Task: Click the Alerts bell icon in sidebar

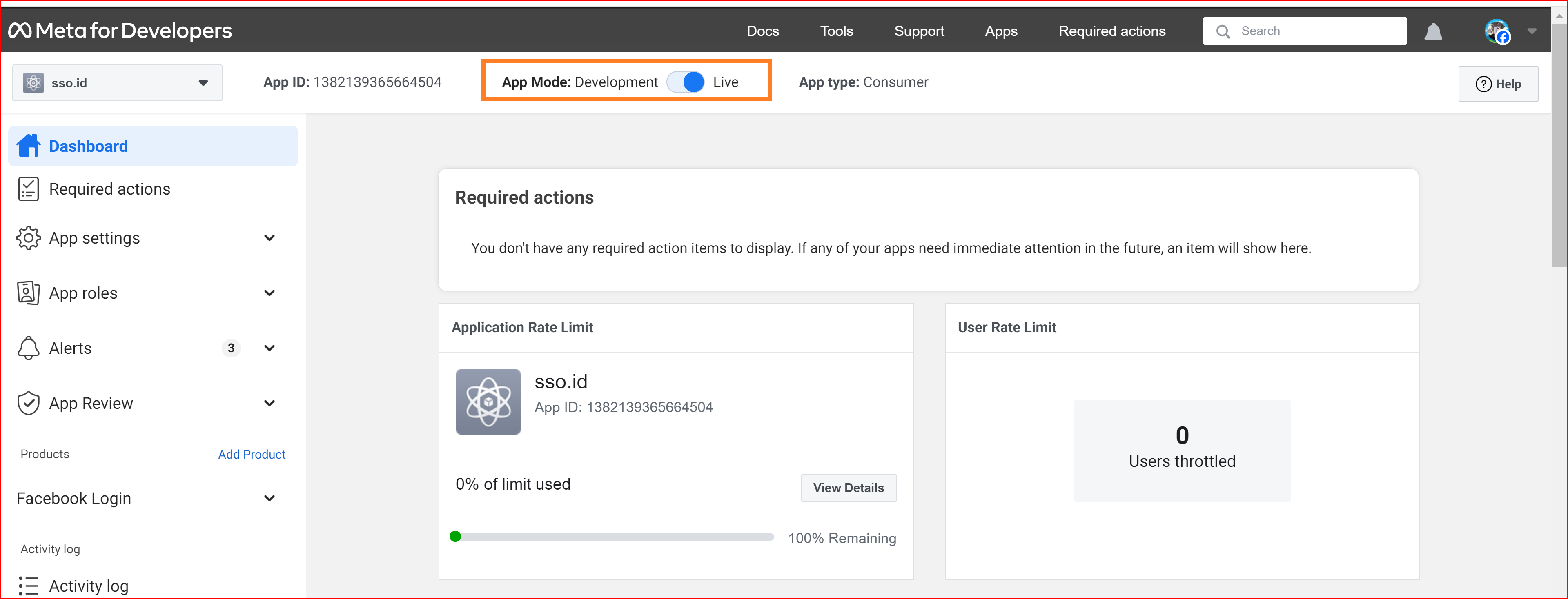Action: 28,348
